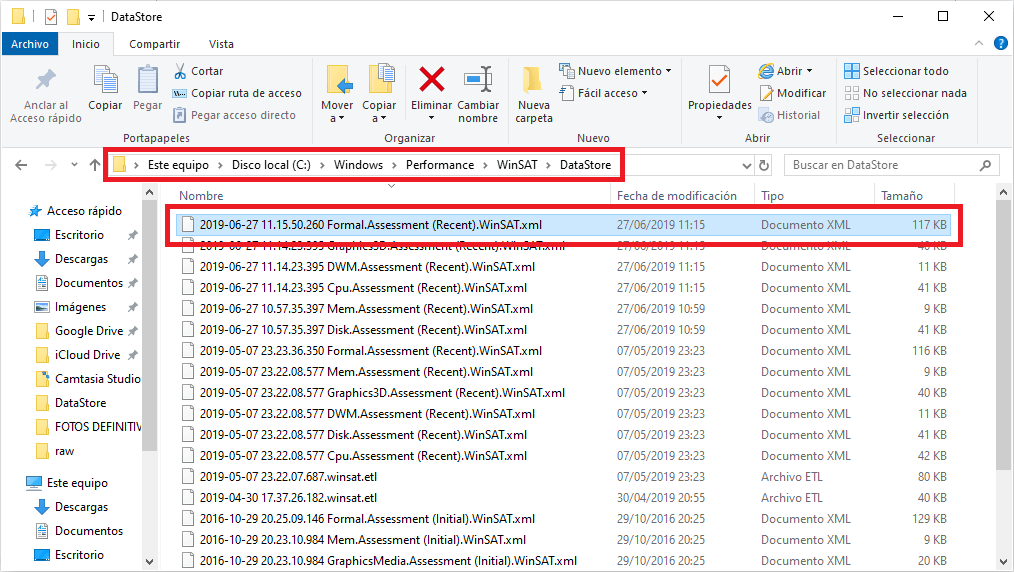Screen dimensions: 1014x572
Task: Select 2016-10-29 Formal.Assessment (Initial) file
Action: tap(367, 518)
